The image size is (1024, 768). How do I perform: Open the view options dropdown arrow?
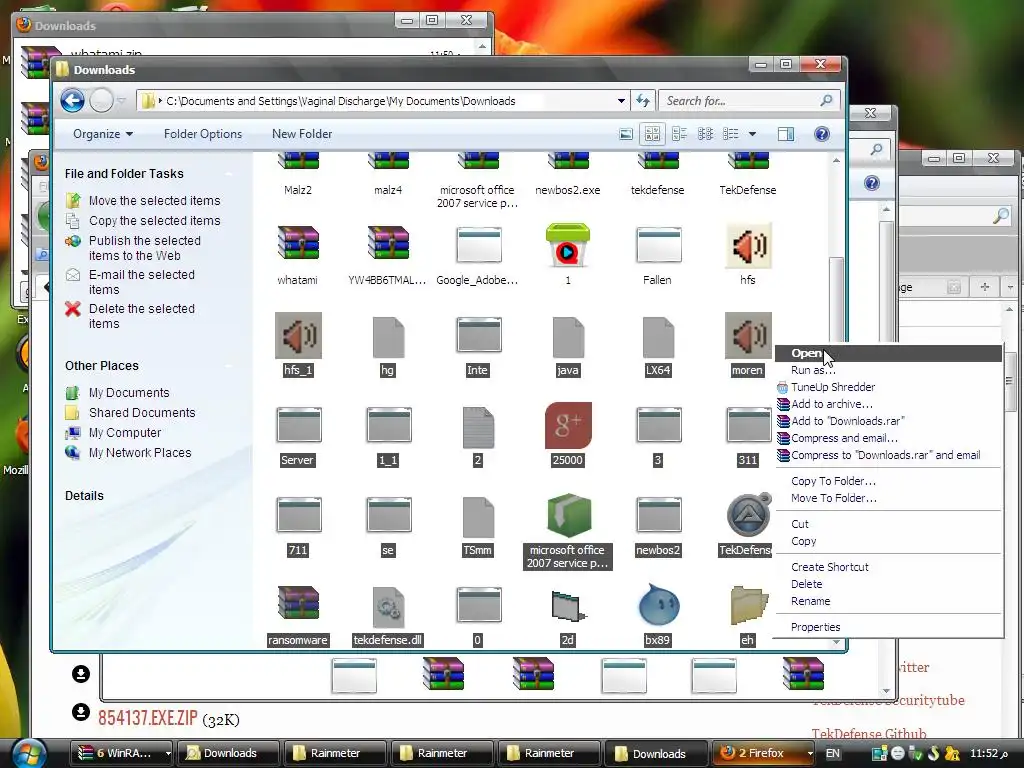click(x=752, y=134)
